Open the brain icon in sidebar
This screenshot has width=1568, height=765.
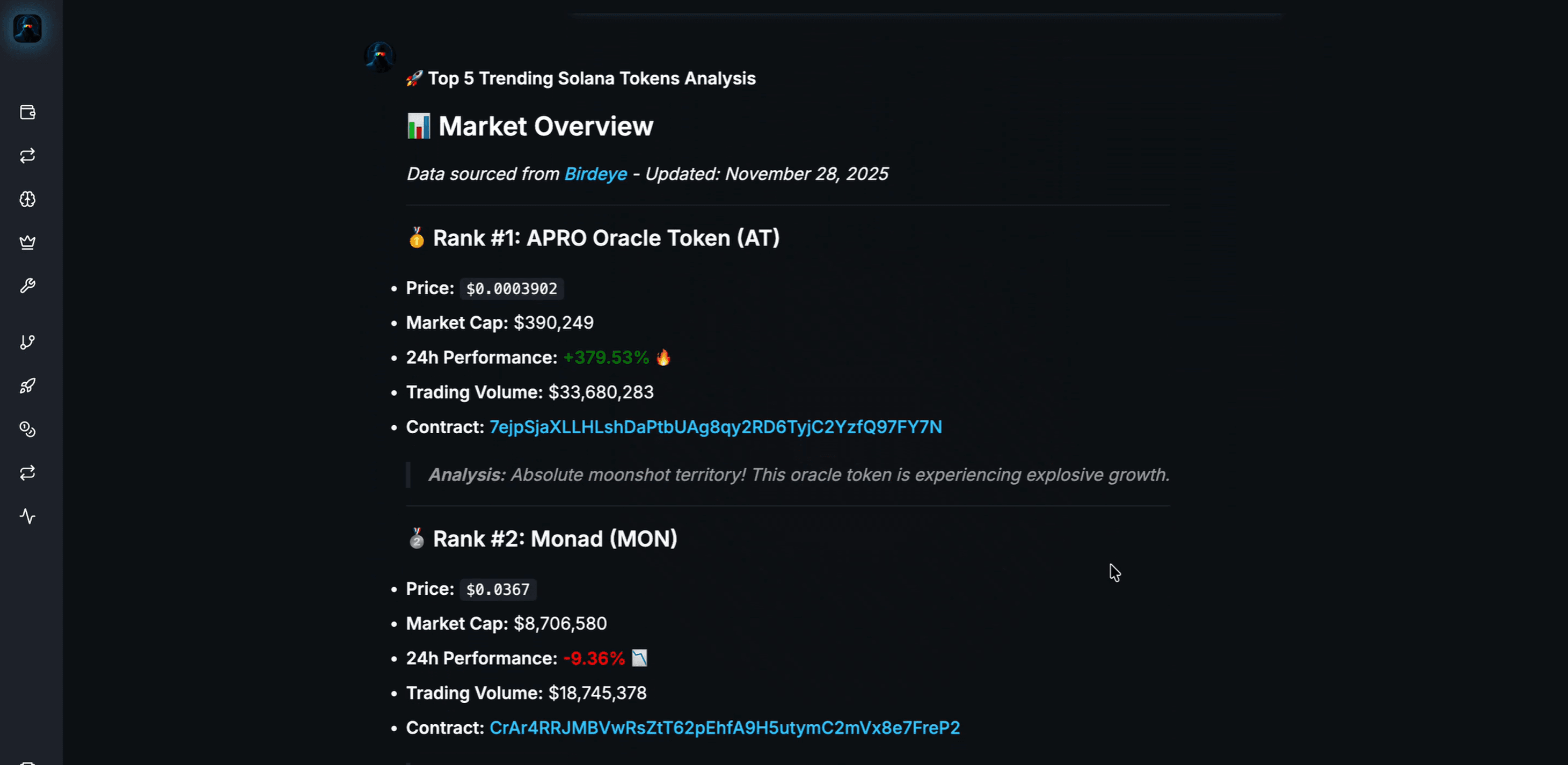[x=27, y=199]
